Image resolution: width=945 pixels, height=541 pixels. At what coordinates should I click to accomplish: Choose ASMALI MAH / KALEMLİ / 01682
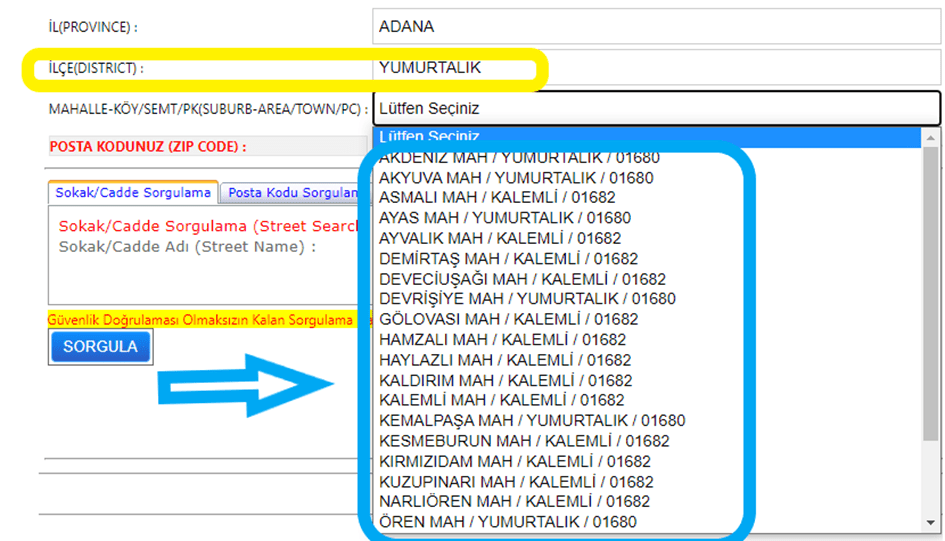click(497, 198)
